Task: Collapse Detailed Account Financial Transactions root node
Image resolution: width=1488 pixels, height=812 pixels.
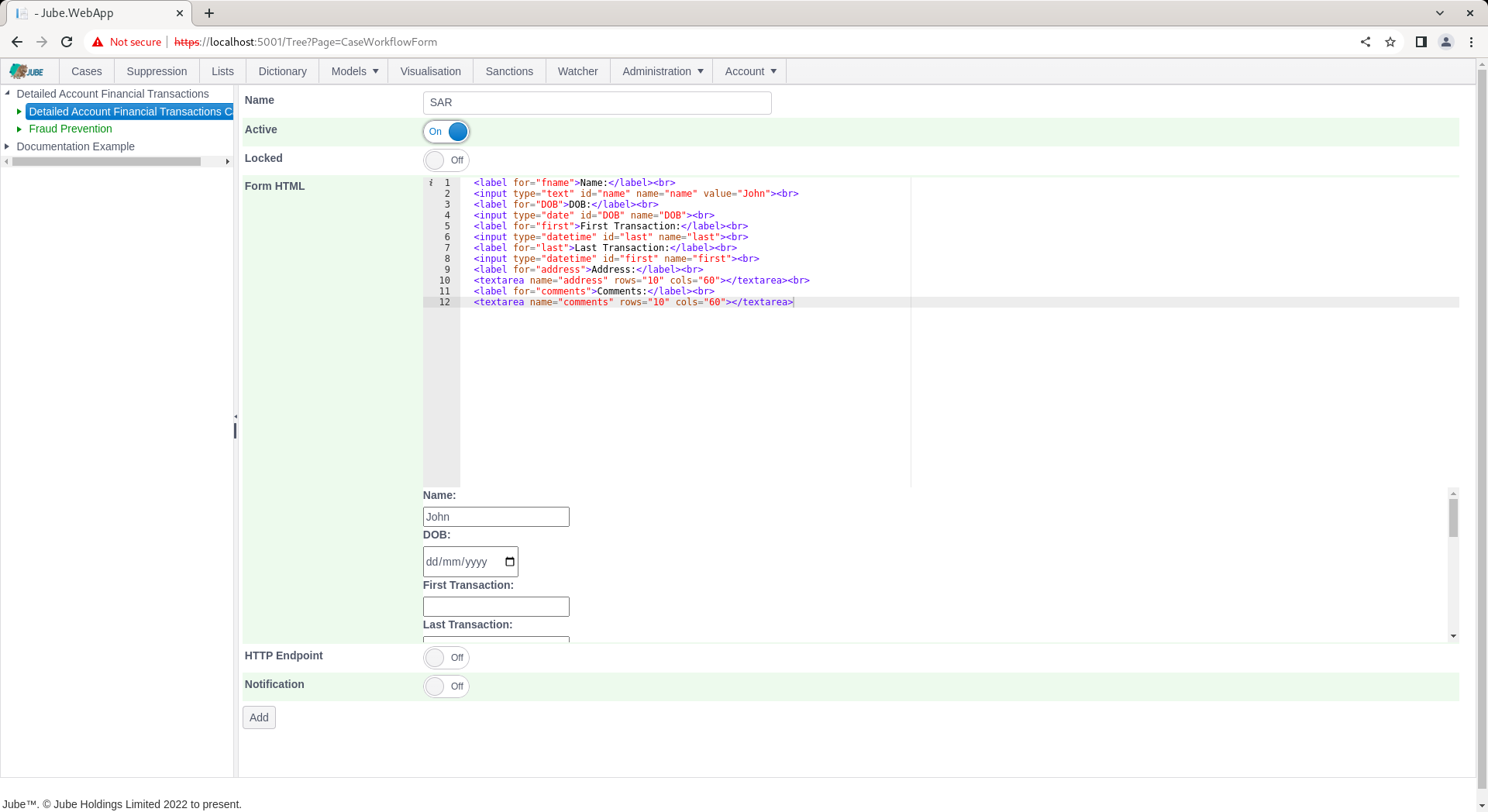Action: (x=7, y=94)
